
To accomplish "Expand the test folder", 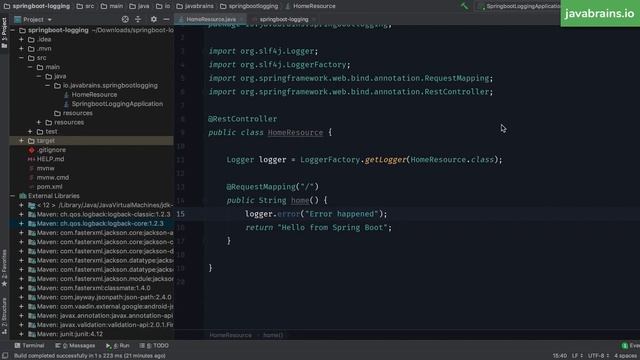I will pyautogui.click(x=30, y=131).
